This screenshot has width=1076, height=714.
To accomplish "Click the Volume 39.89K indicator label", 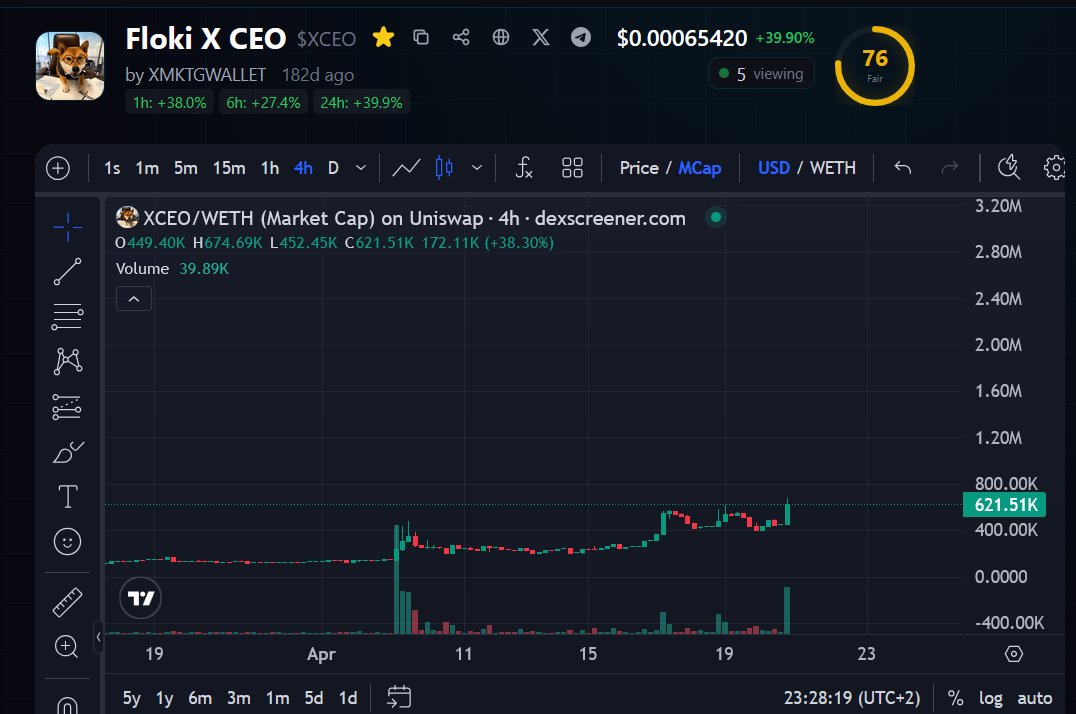I will (172, 268).
